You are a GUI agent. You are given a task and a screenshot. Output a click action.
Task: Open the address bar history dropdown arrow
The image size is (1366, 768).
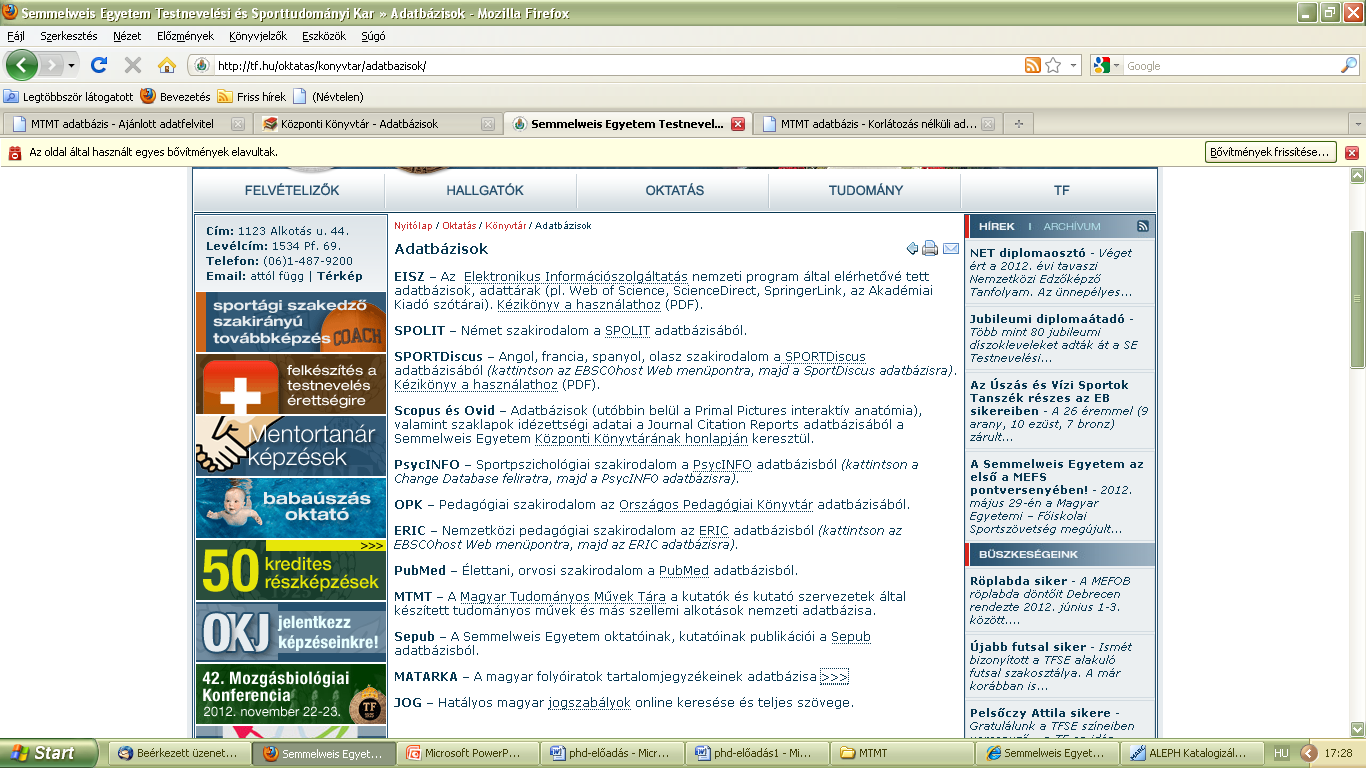[1074, 65]
